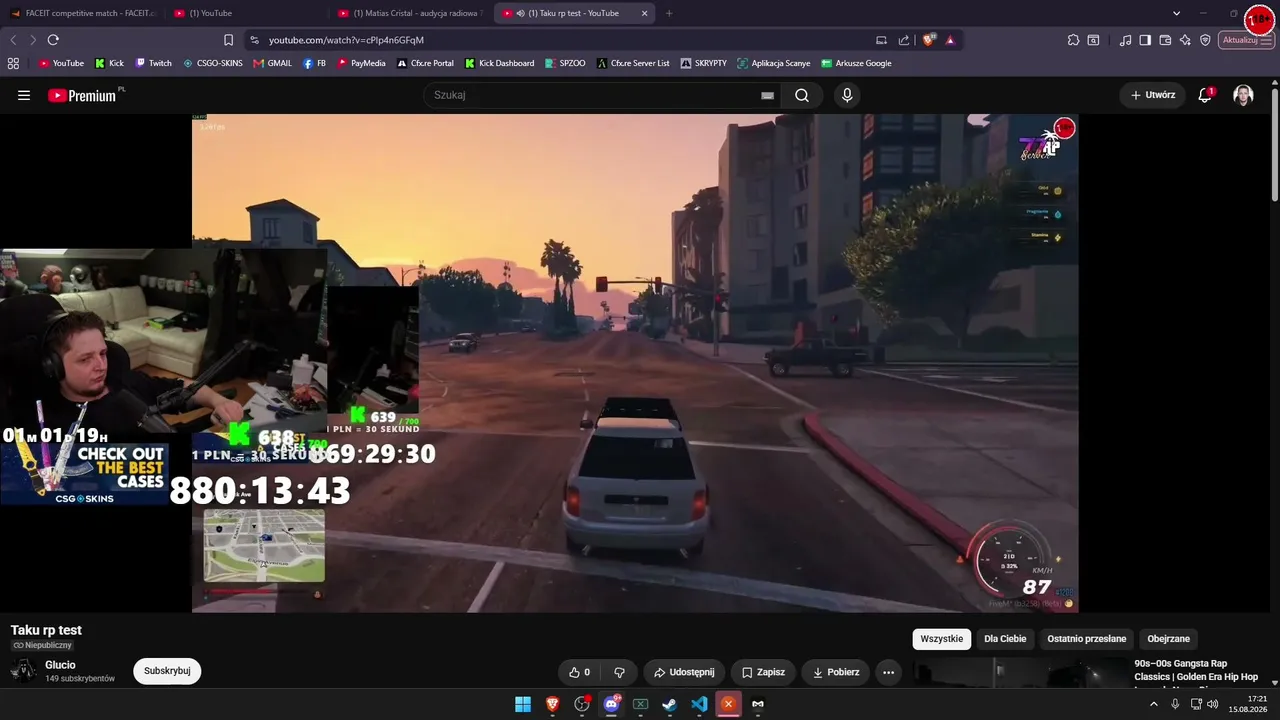Switch to FACEIT competitive match tab
This screenshot has width=1280, height=720.
coord(82,13)
